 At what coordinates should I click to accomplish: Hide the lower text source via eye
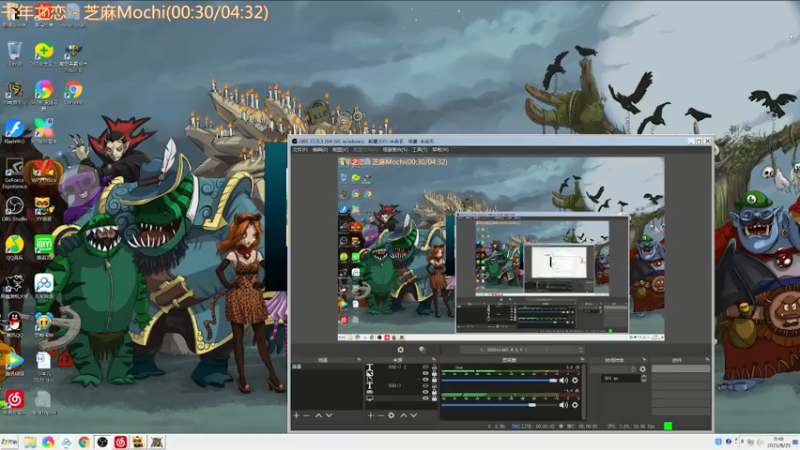point(426,386)
